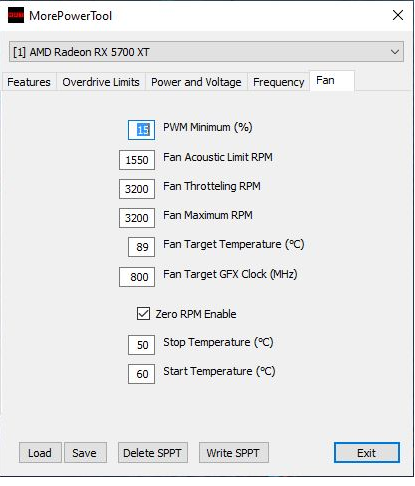Click the Fan Target Temperature field
Image resolution: width=415 pixels, height=486 pixels.
pos(141,247)
